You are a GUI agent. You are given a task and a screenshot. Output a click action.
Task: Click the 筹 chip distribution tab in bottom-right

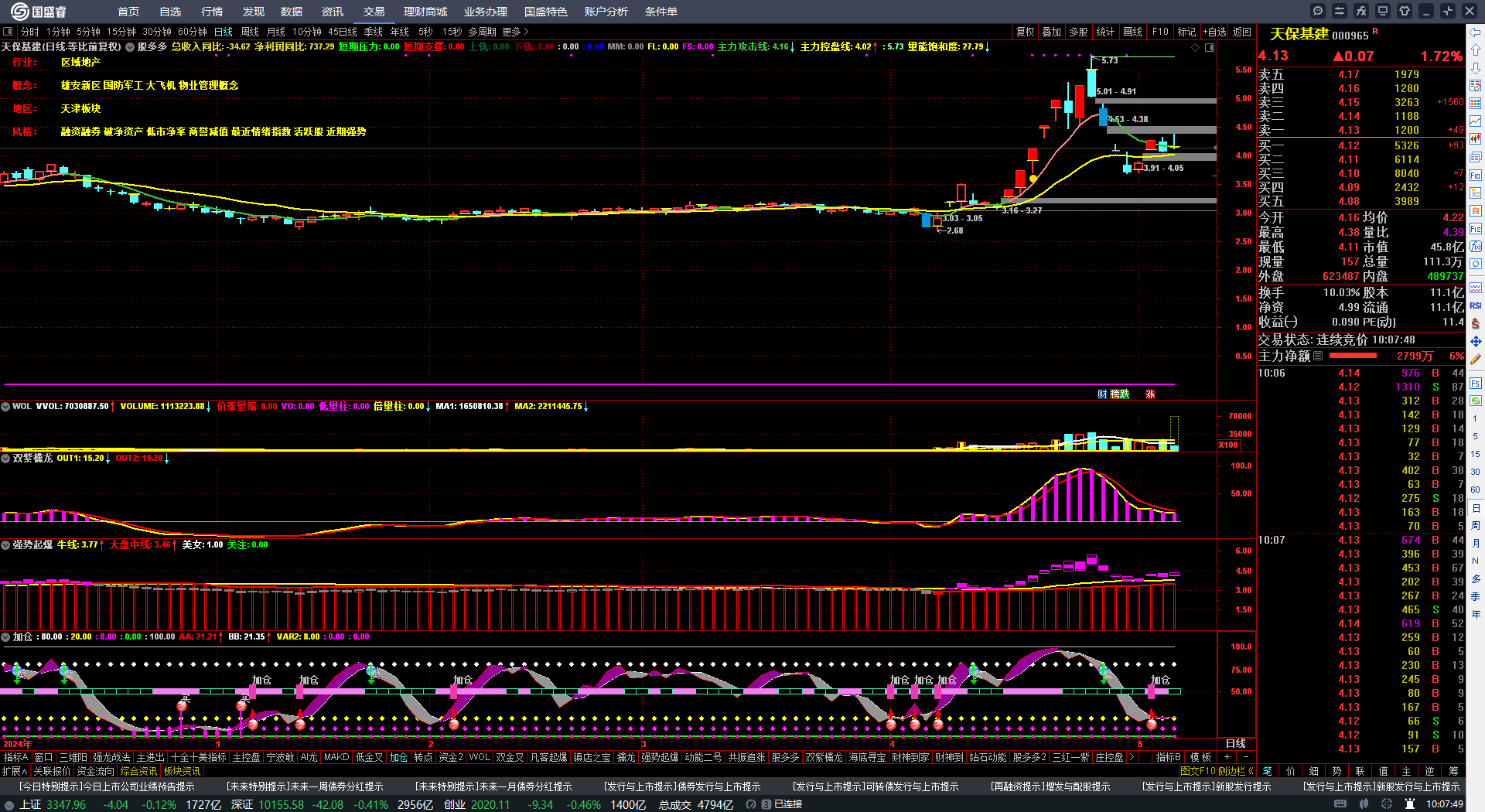click(x=1453, y=771)
